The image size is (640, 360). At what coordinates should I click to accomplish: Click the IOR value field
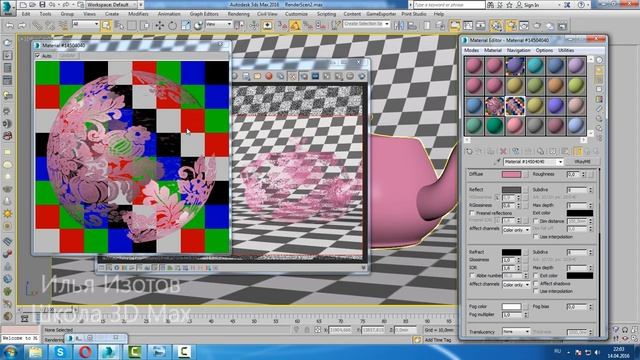click(509, 268)
